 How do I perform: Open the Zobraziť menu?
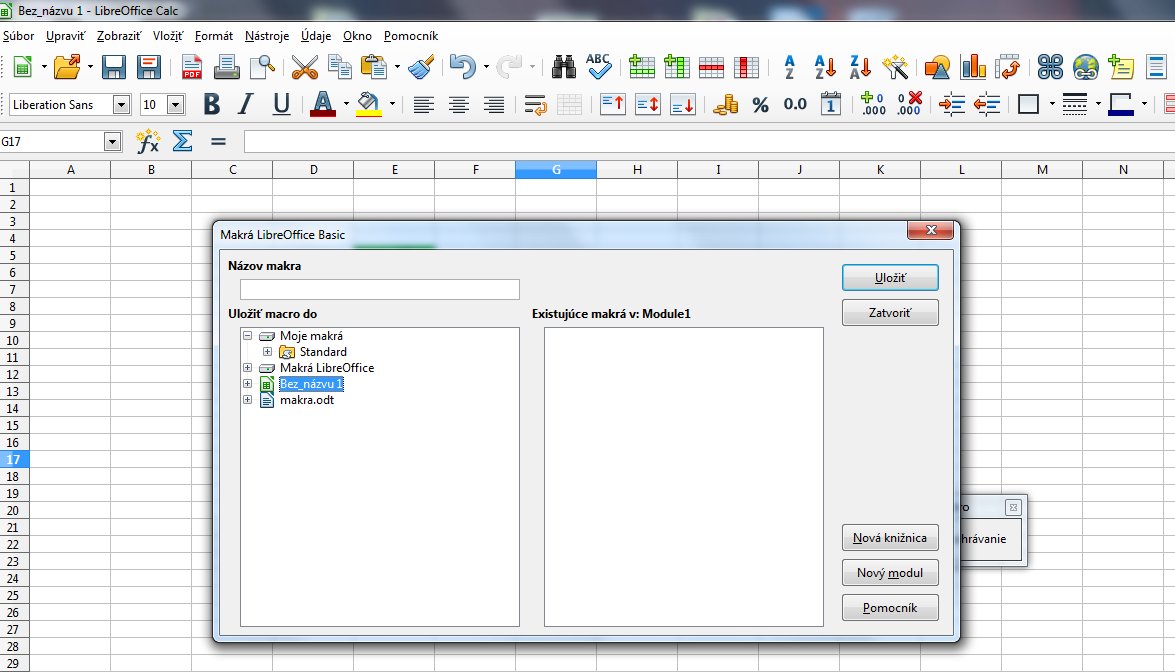[119, 36]
